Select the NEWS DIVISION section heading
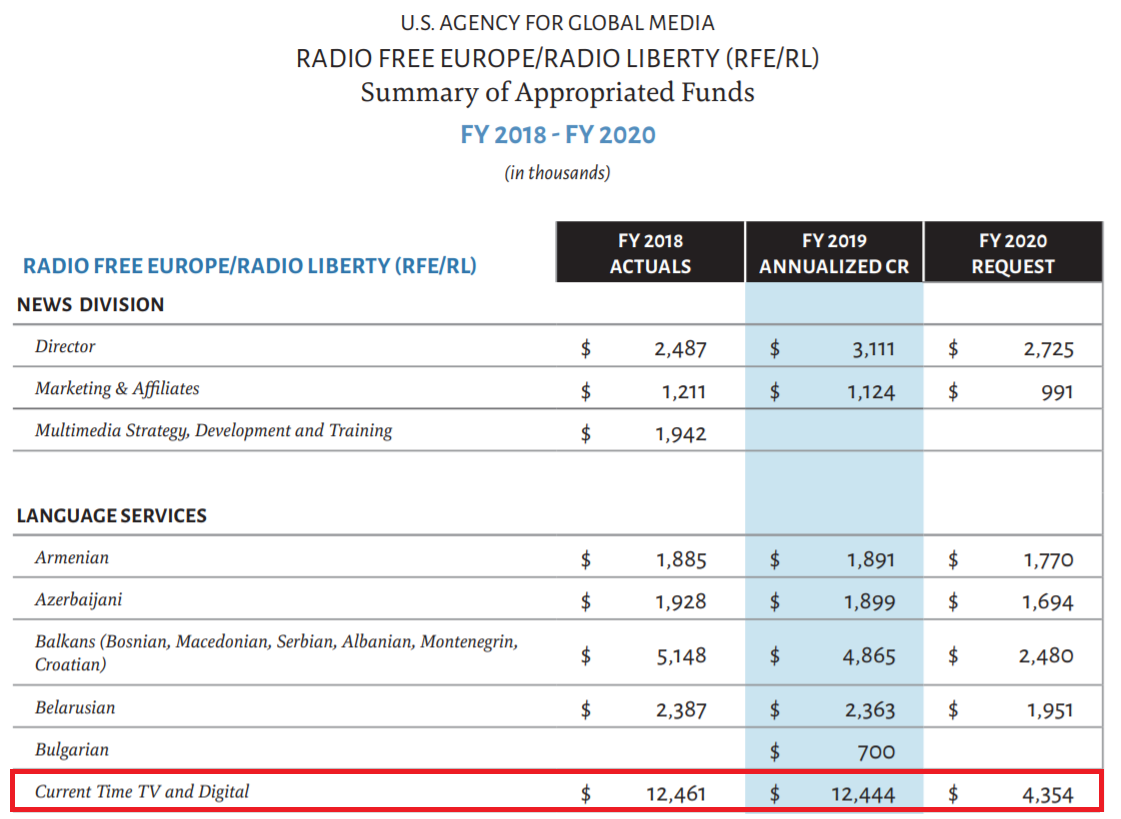The width and height of the screenshot is (1121, 819). click(91, 304)
